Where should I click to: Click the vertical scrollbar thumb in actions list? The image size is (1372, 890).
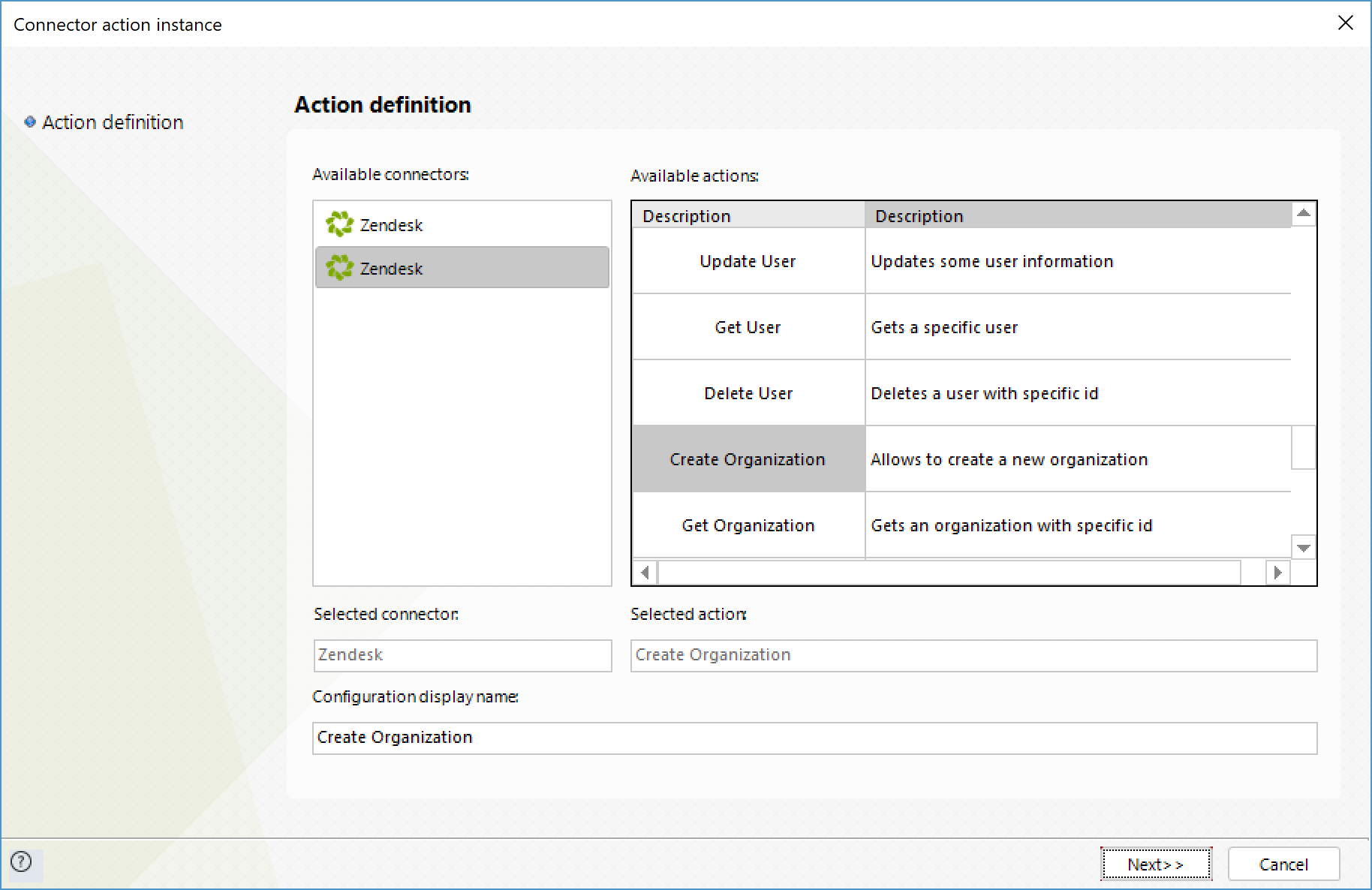click(1304, 447)
